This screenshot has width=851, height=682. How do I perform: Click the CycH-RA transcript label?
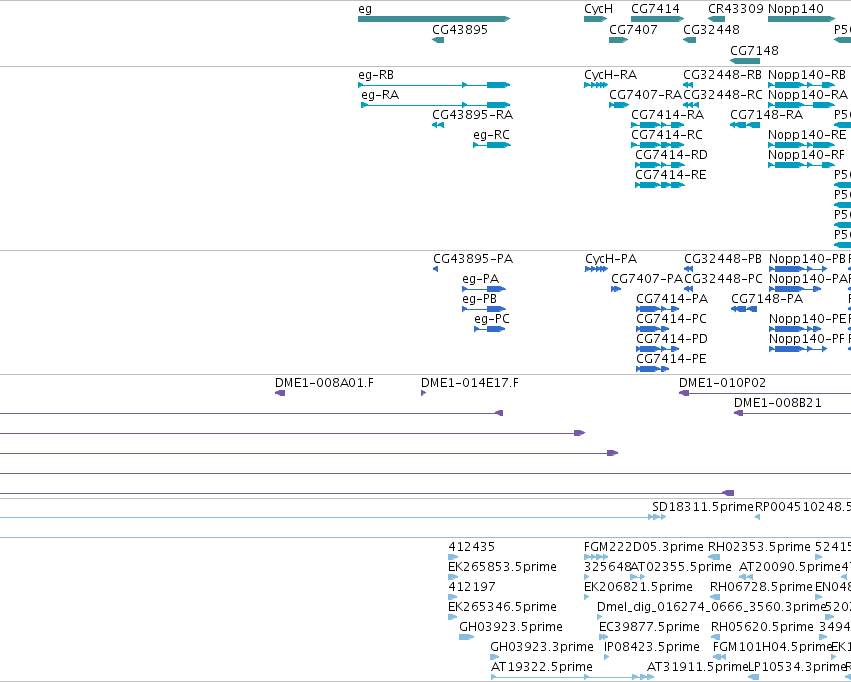coord(611,75)
